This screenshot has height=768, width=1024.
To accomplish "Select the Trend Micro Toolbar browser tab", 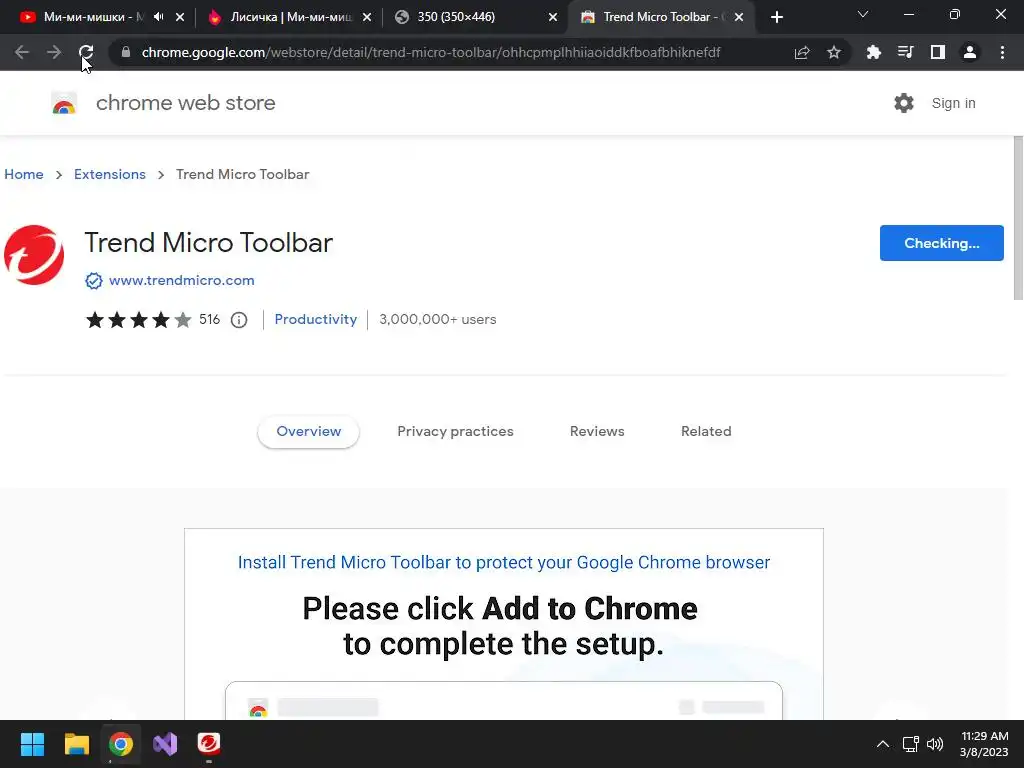I will pyautogui.click(x=662, y=17).
